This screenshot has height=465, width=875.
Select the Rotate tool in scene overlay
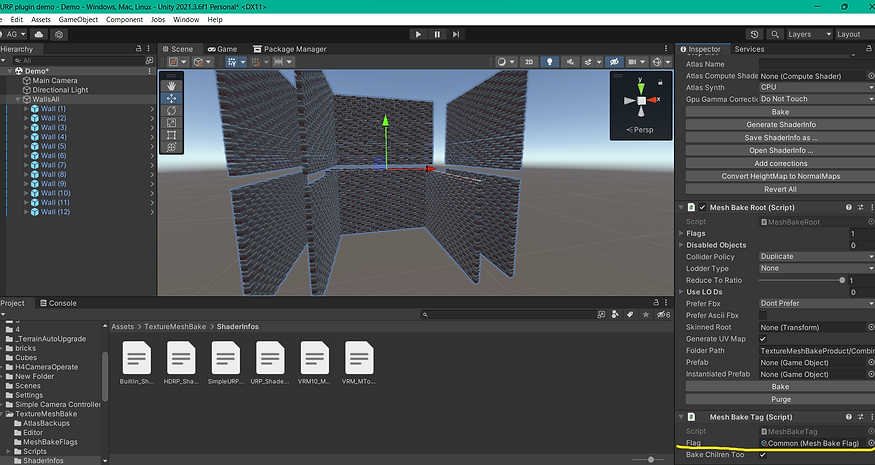pyautogui.click(x=172, y=110)
